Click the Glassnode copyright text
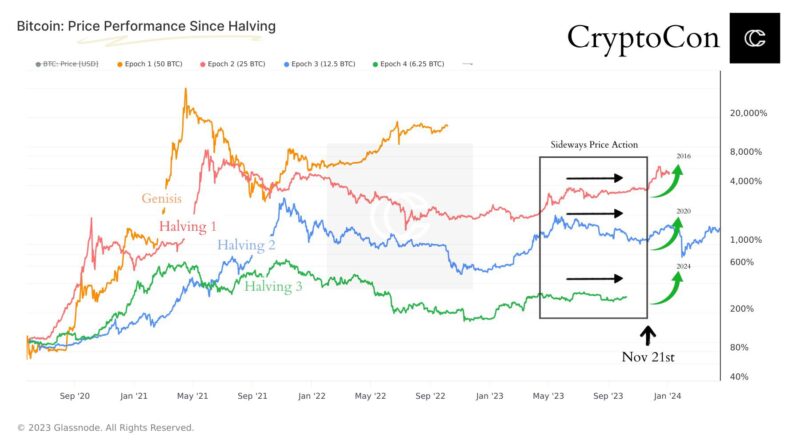 click(106, 427)
